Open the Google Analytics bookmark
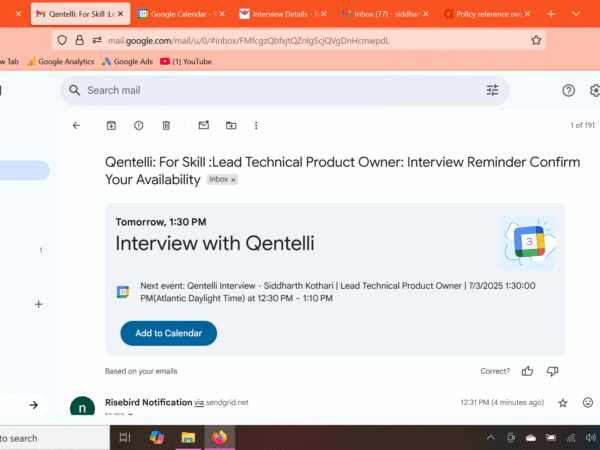This screenshot has height=450, width=600. 60,62
